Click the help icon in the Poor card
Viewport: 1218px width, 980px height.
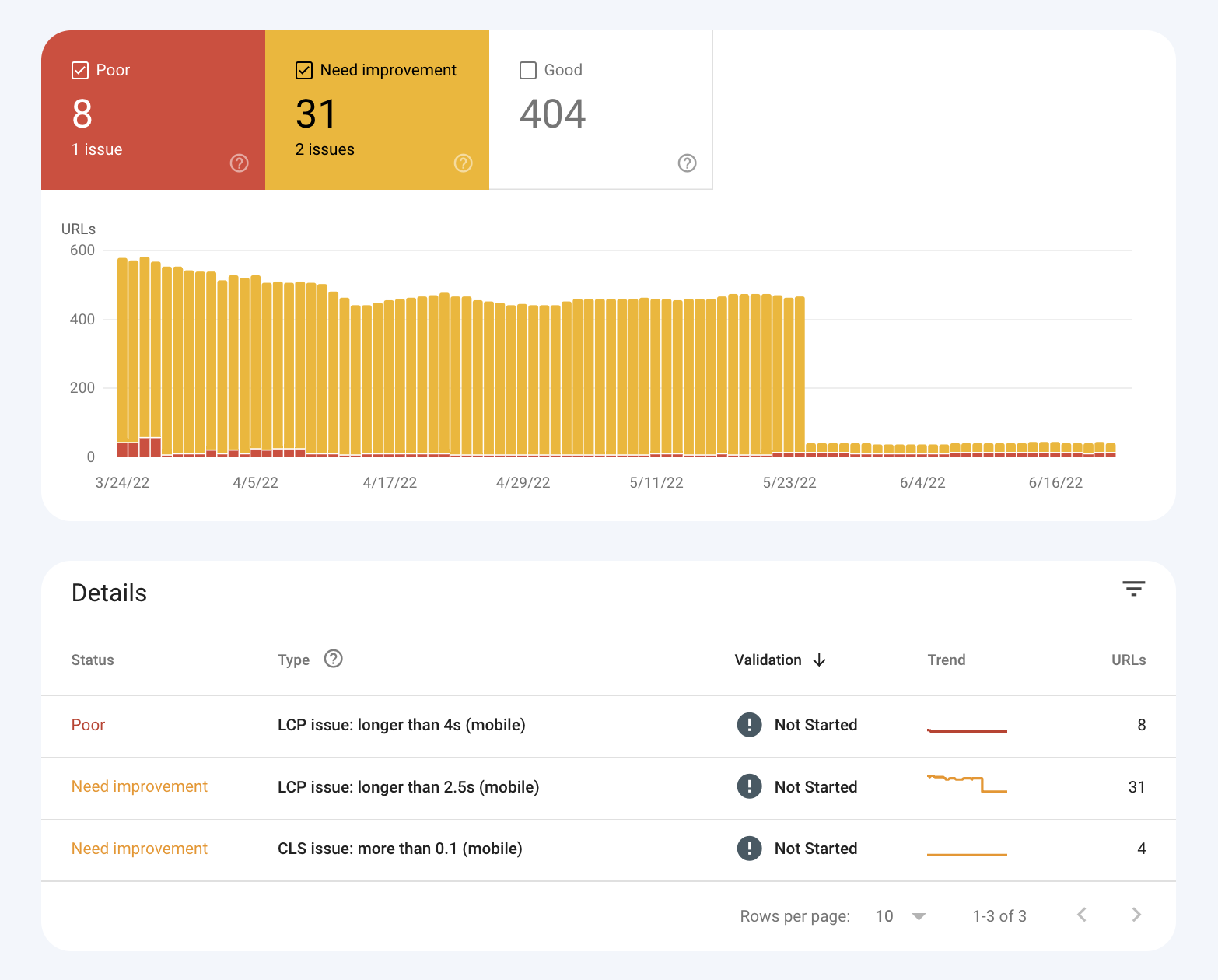pos(239,163)
